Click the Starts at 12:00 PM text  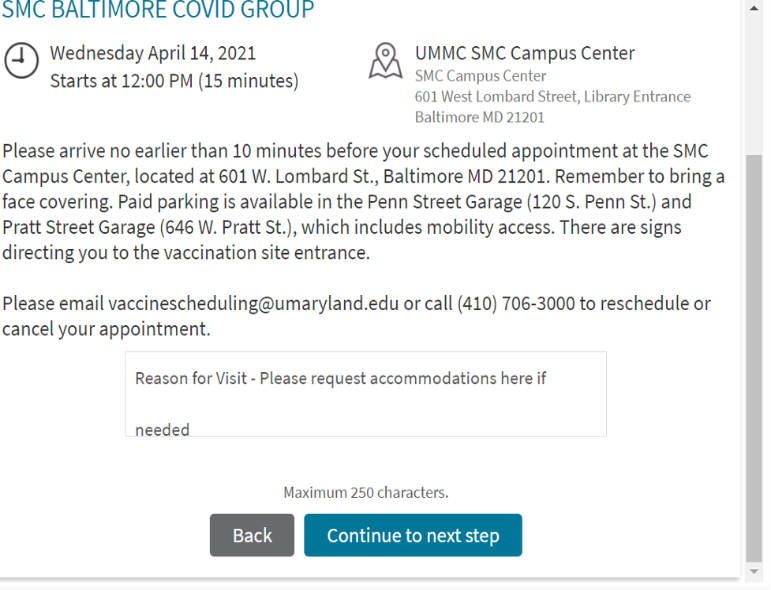(x=174, y=80)
